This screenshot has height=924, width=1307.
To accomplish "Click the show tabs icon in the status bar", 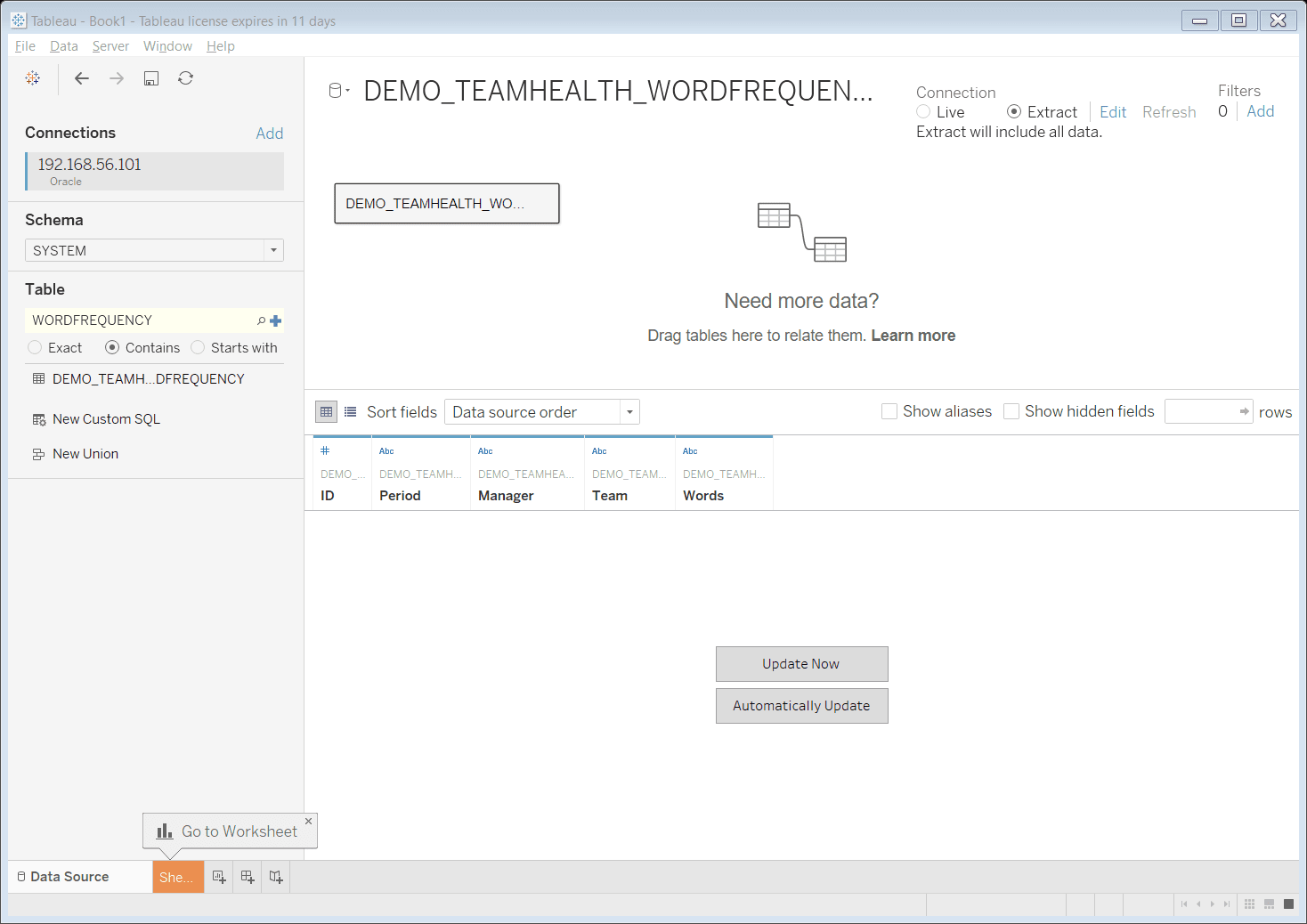I will point(1288,904).
